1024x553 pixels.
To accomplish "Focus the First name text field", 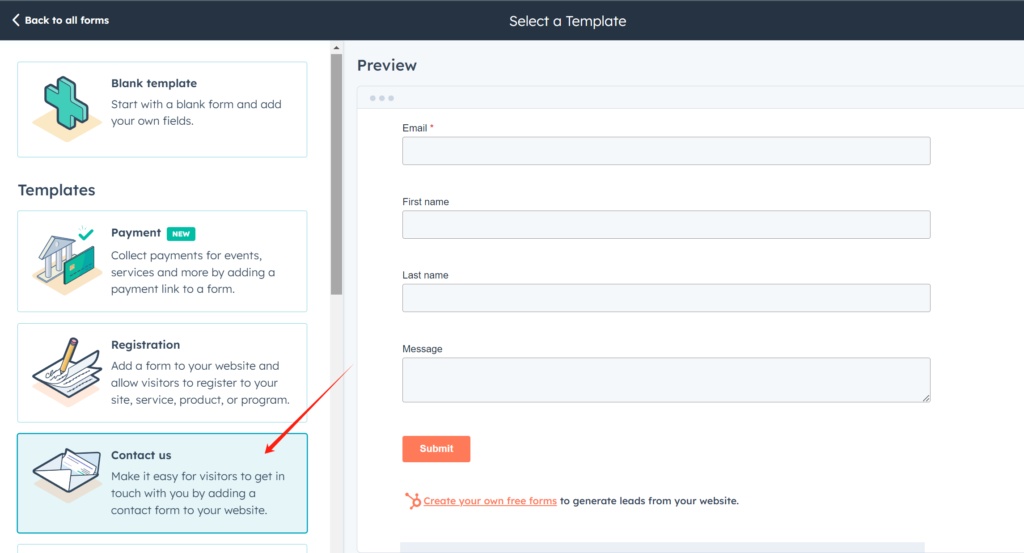I will (666, 225).
